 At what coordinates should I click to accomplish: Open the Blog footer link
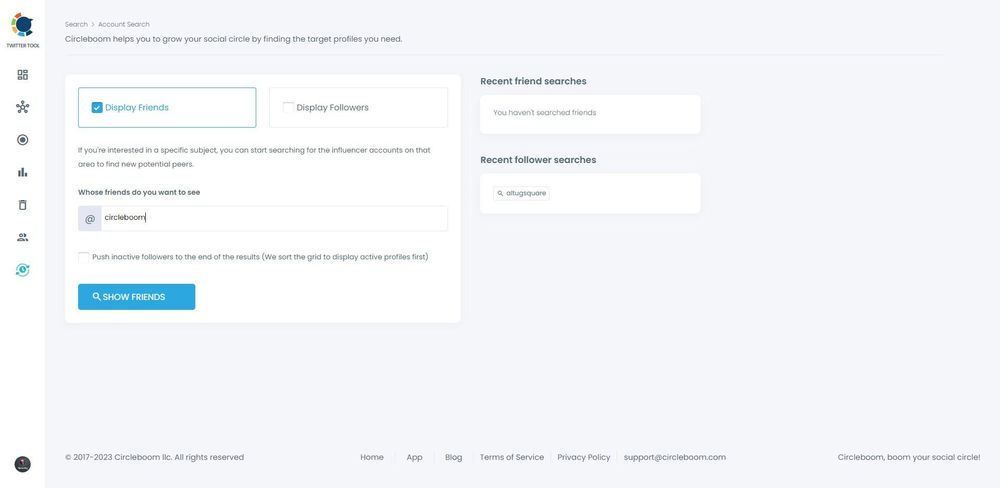[x=453, y=457]
